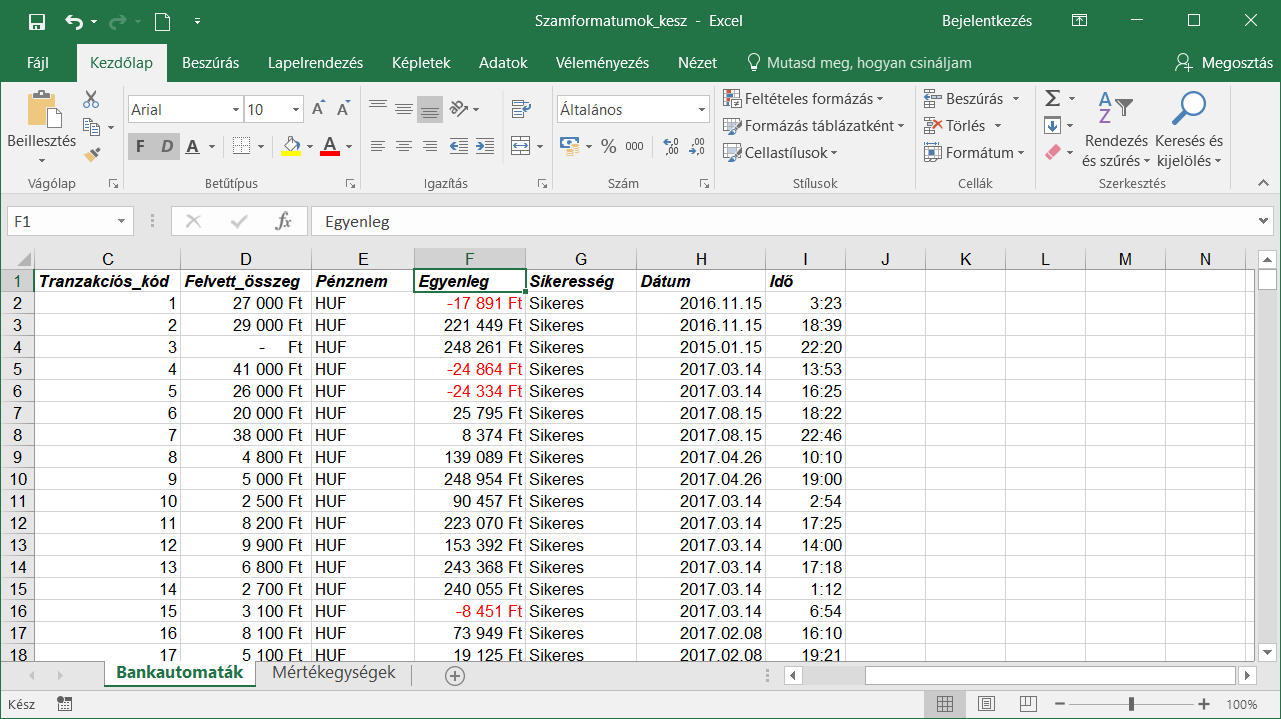Click the increase font size icon
This screenshot has height=719, width=1281.
pyautogui.click(x=318, y=109)
